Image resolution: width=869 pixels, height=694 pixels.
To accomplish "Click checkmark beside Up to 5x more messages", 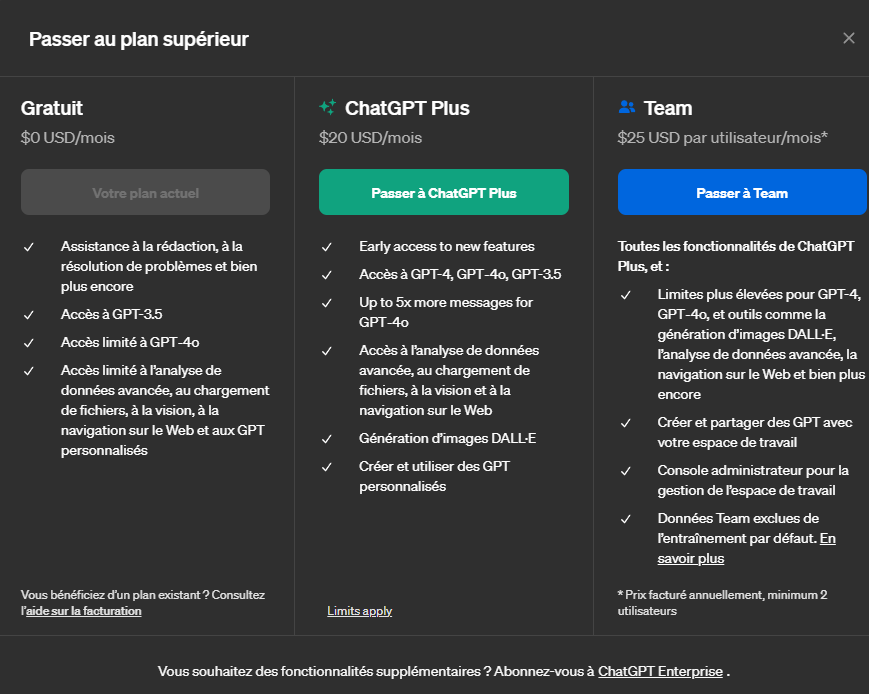I will coord(327,303).
